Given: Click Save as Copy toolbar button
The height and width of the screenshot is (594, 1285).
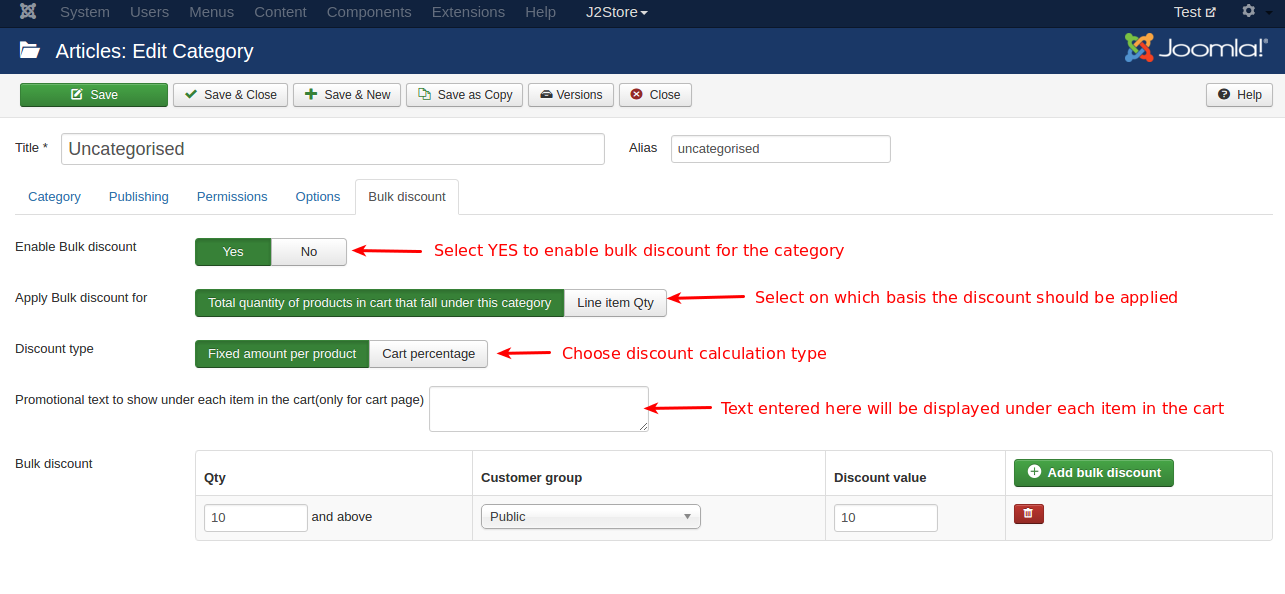Looking at the screenshot, I should point(464,95).
